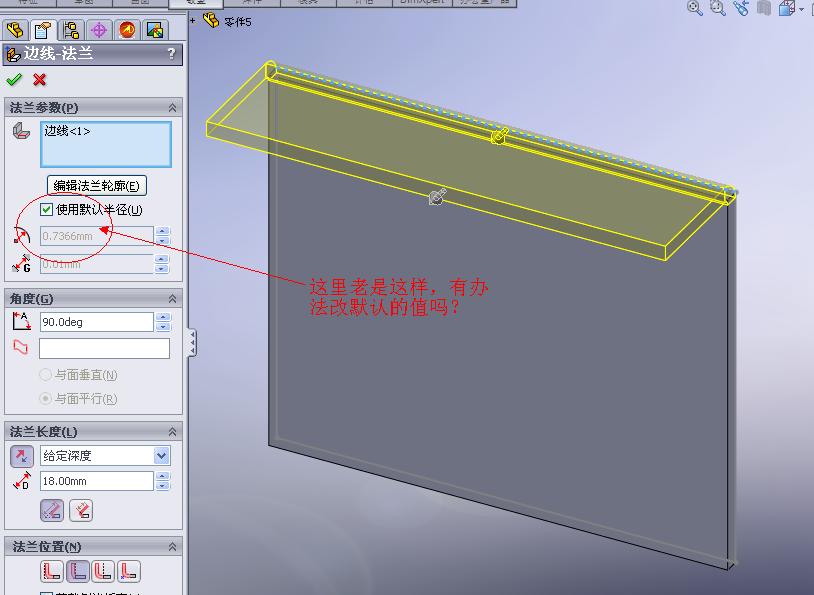Open View Orientation dropdown arrow
The width and height of the screenshot is (814, 595).
pos(802,9)
